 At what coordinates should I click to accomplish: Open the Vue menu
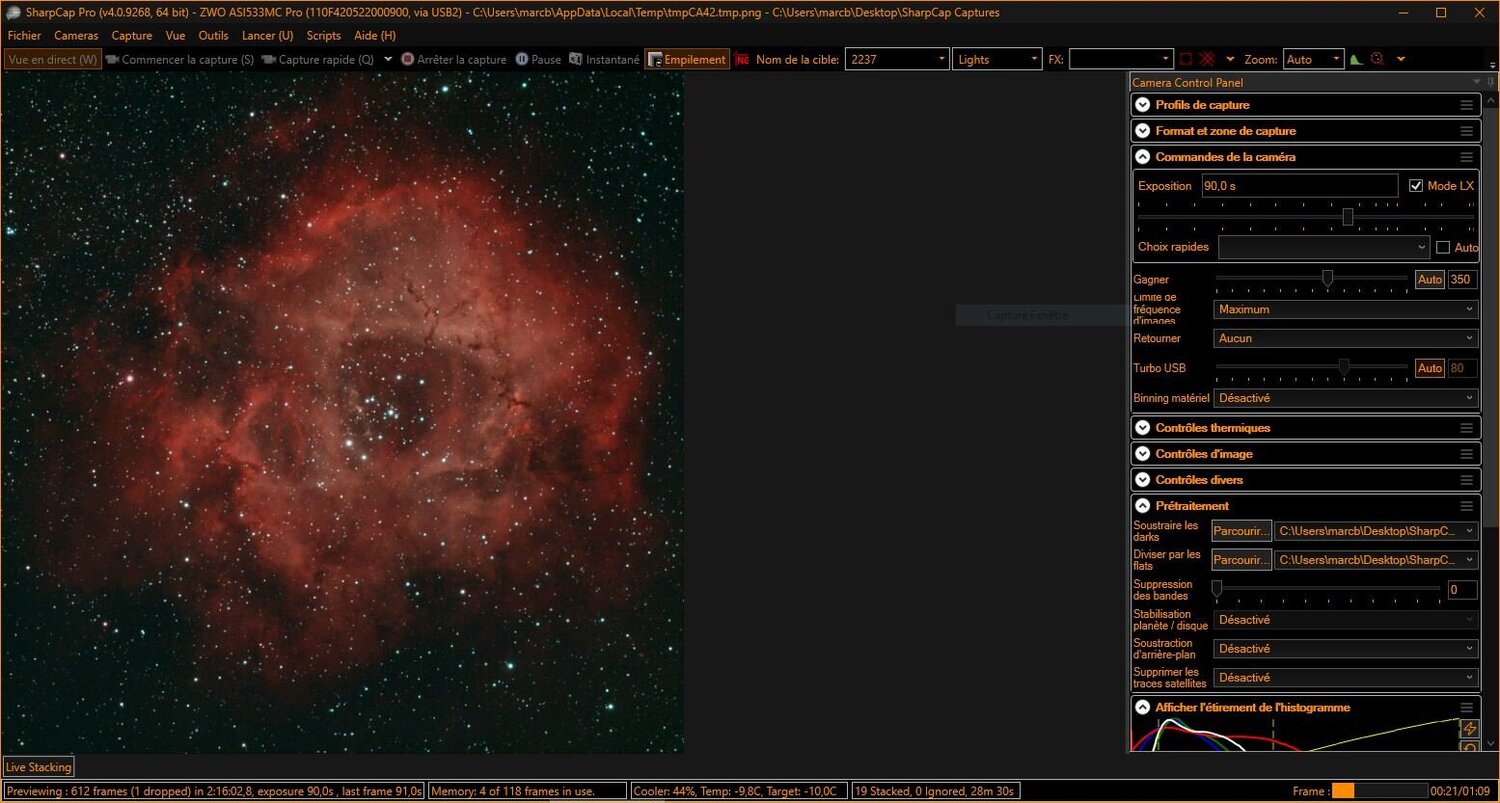pyautogui.click(x=176, y=36)
